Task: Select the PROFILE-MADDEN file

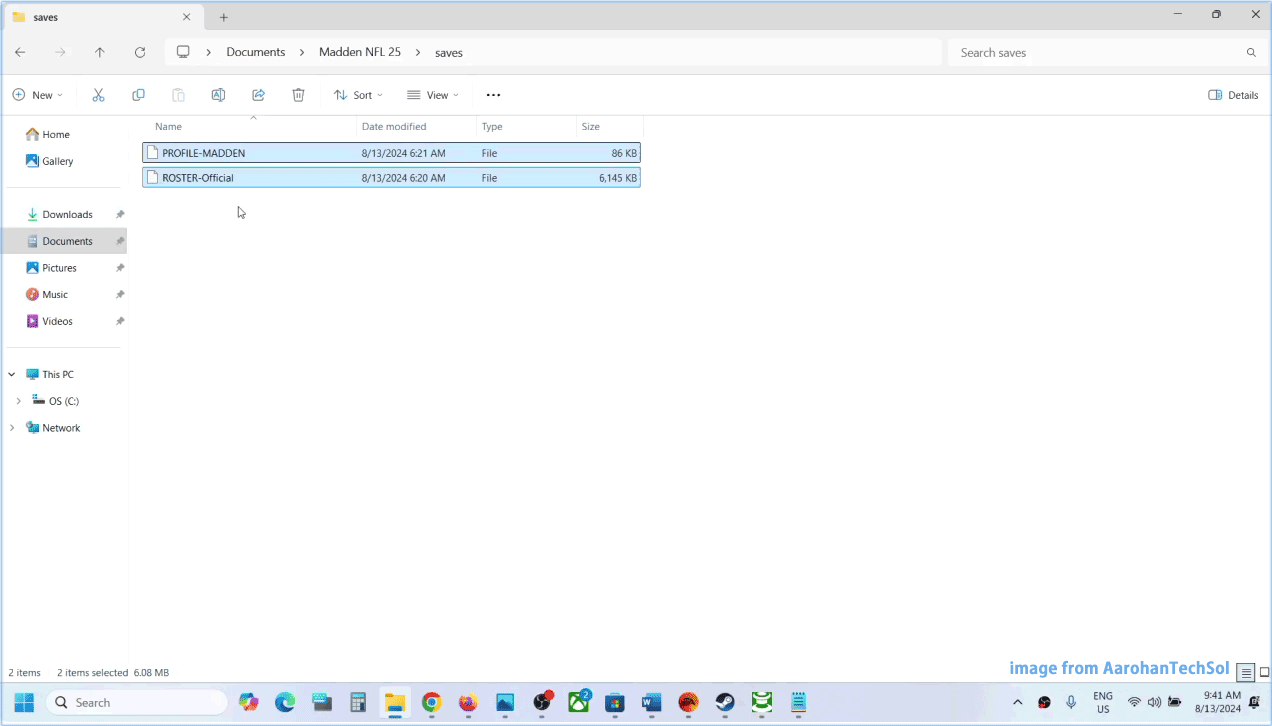Action: (391, 153)
